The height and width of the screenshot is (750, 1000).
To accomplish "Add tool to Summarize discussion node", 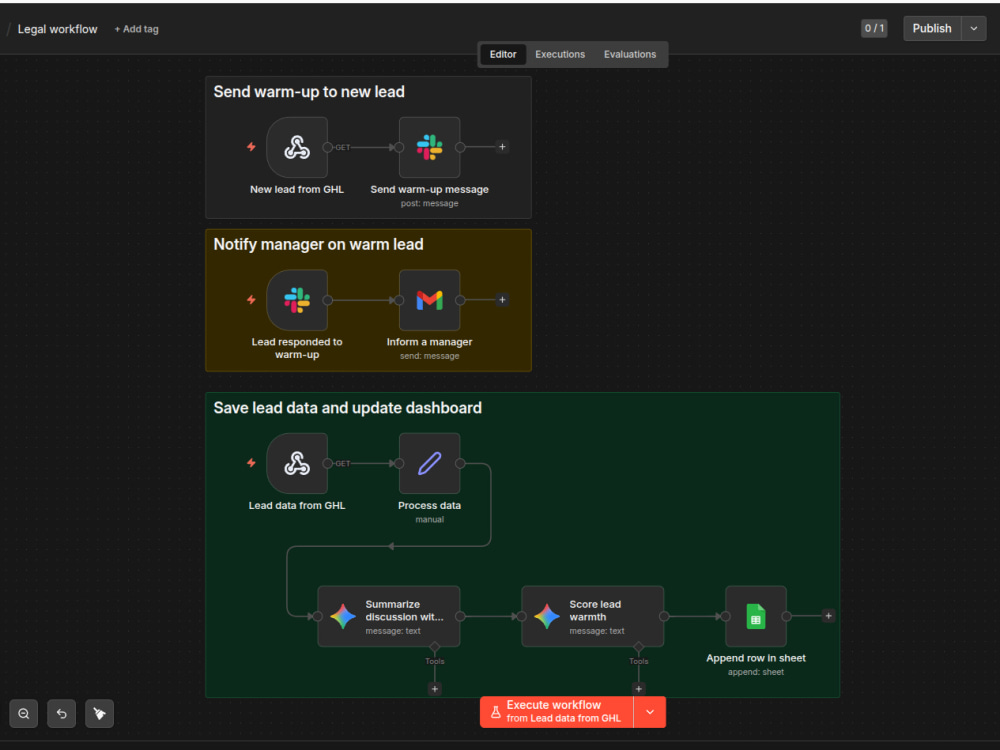I will point(434,689).
